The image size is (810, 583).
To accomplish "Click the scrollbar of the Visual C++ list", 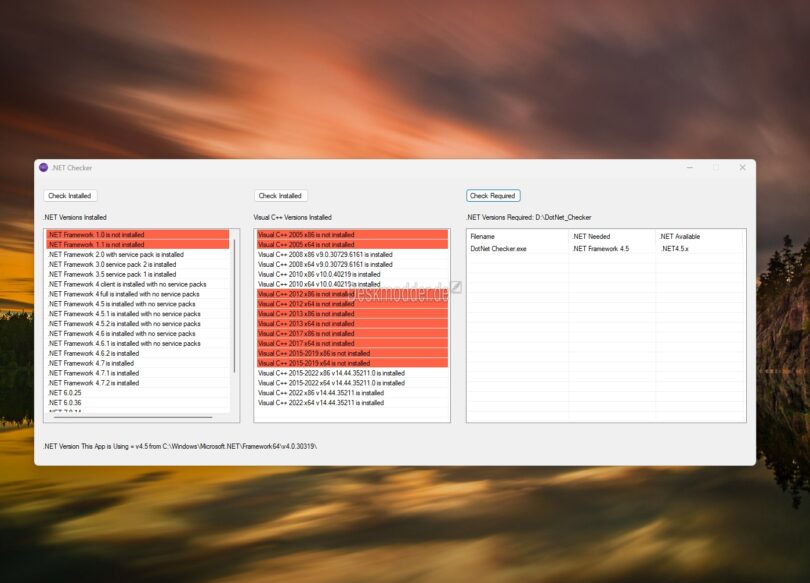I will pos(446,320).
